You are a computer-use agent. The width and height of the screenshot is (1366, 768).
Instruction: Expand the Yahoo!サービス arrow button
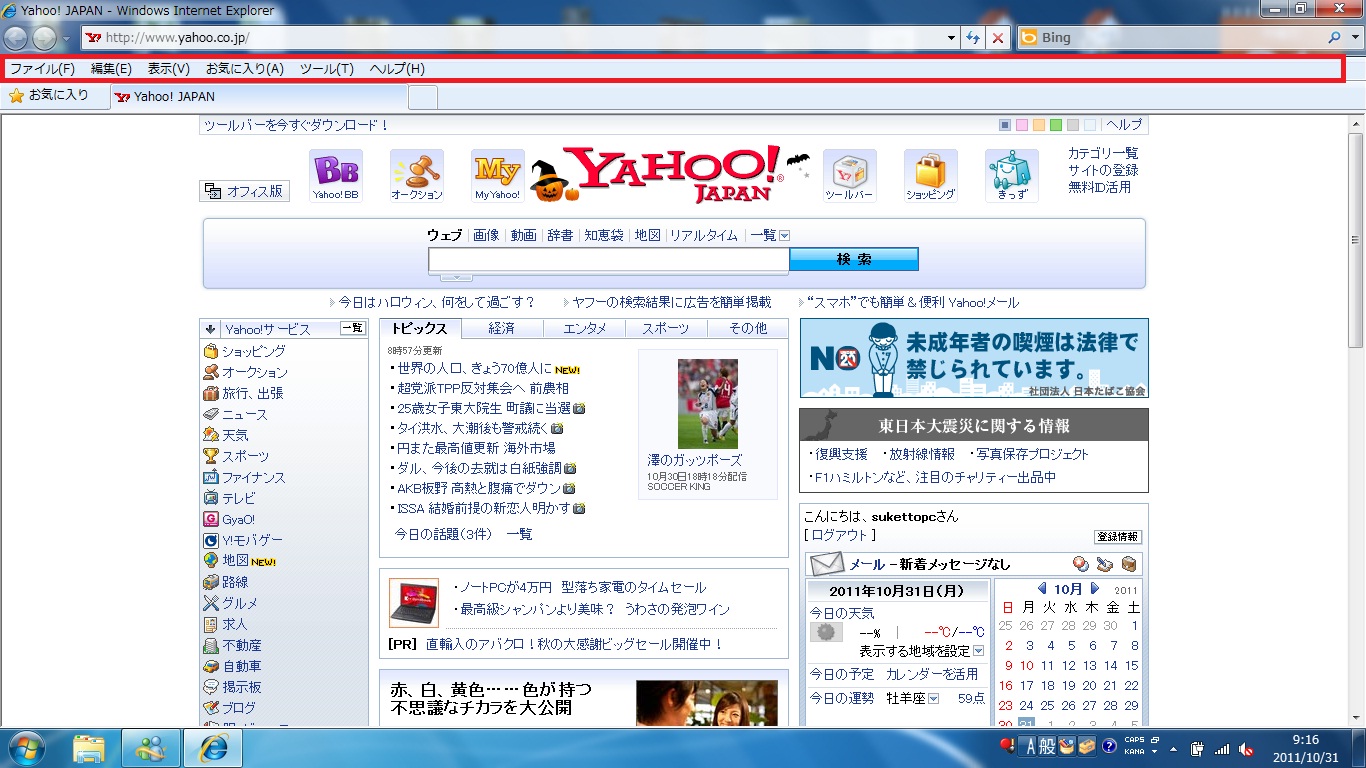point(210,329)
